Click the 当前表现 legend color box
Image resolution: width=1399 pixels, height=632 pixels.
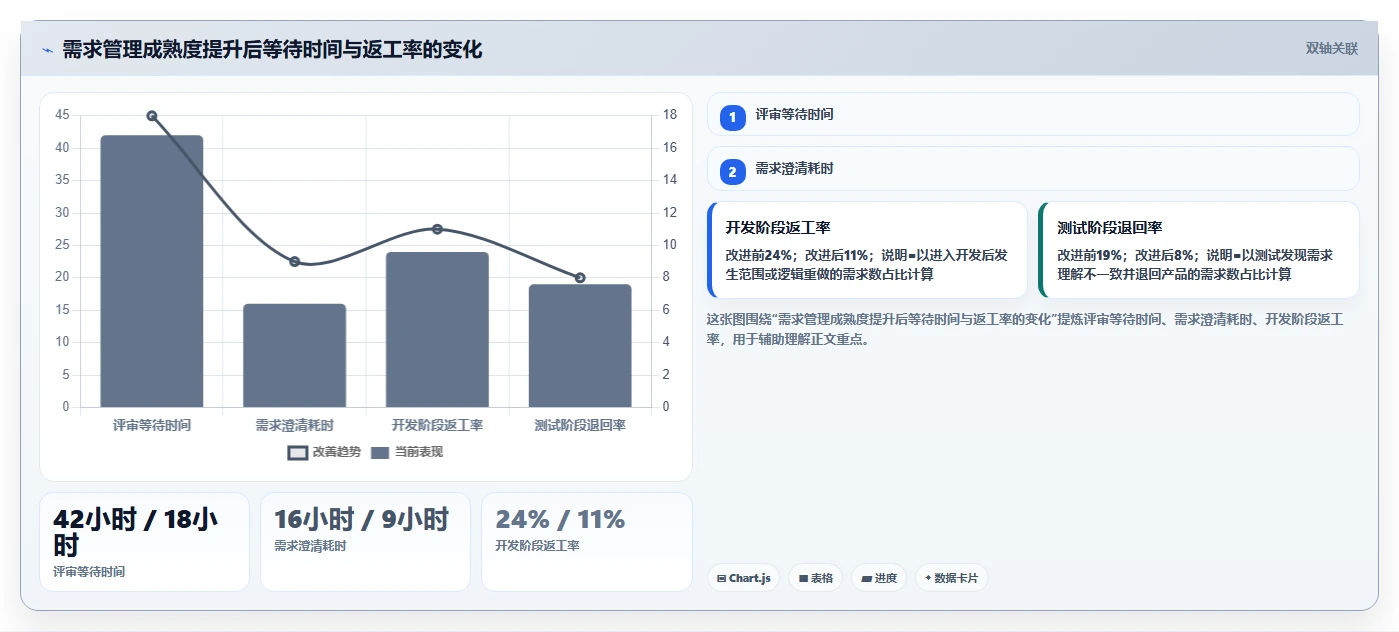[x=379, y=453]
